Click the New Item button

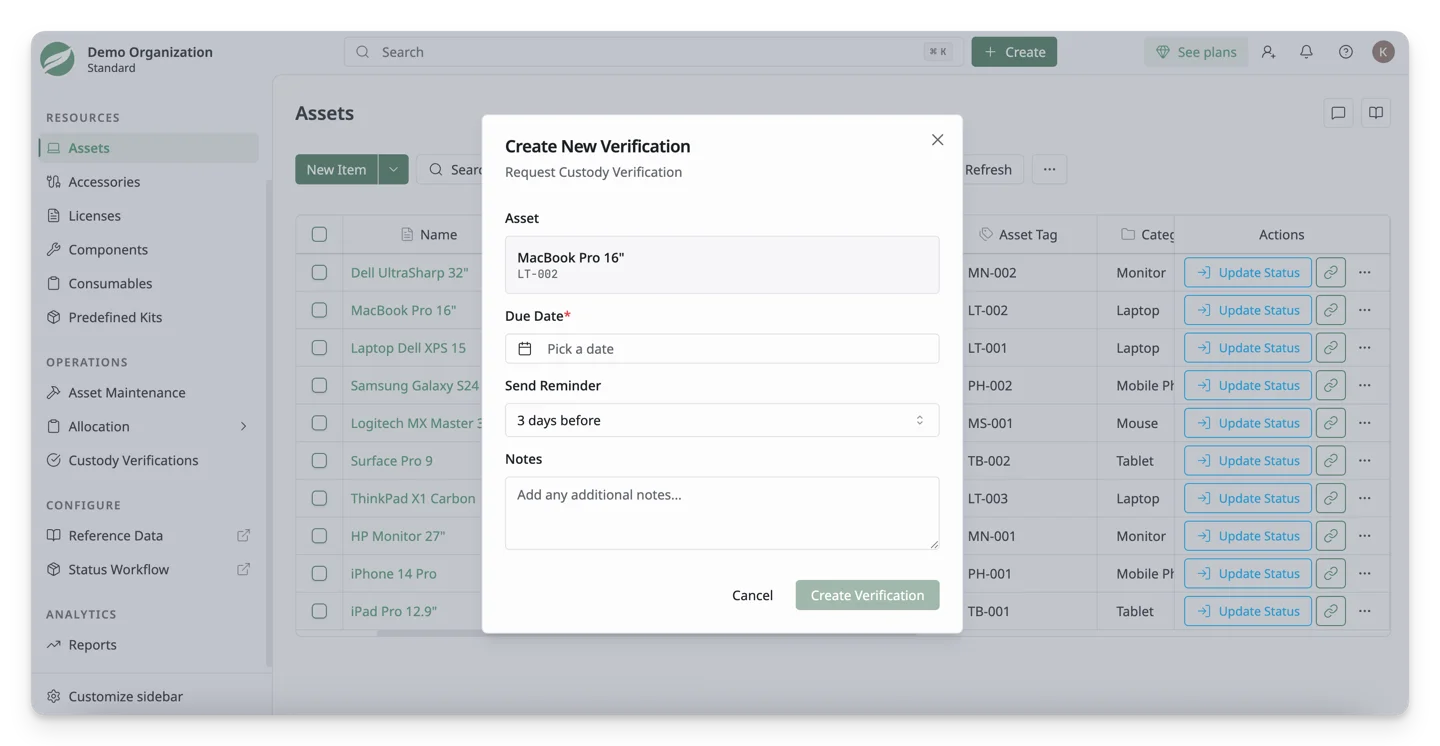coord(336,170)
